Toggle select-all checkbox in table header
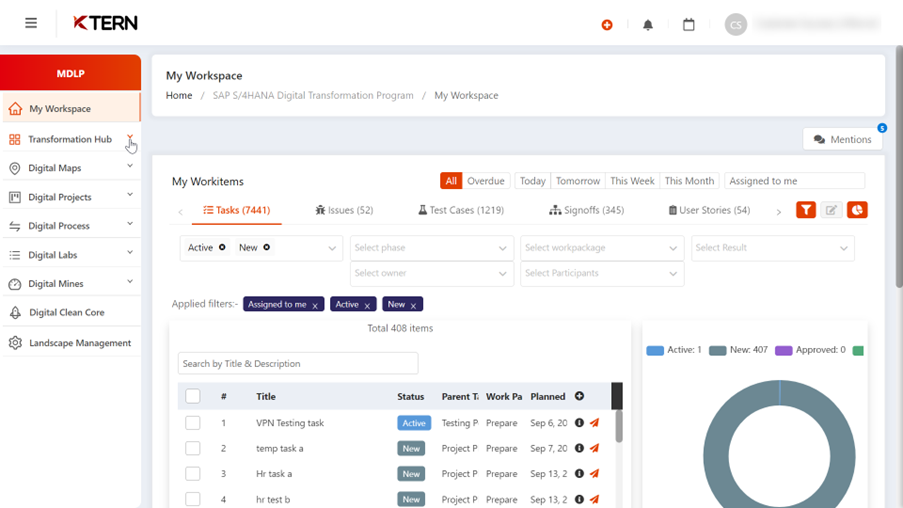The height and width of the screenshot is (508, 903). pyautogui.click(x=193, y=396)
